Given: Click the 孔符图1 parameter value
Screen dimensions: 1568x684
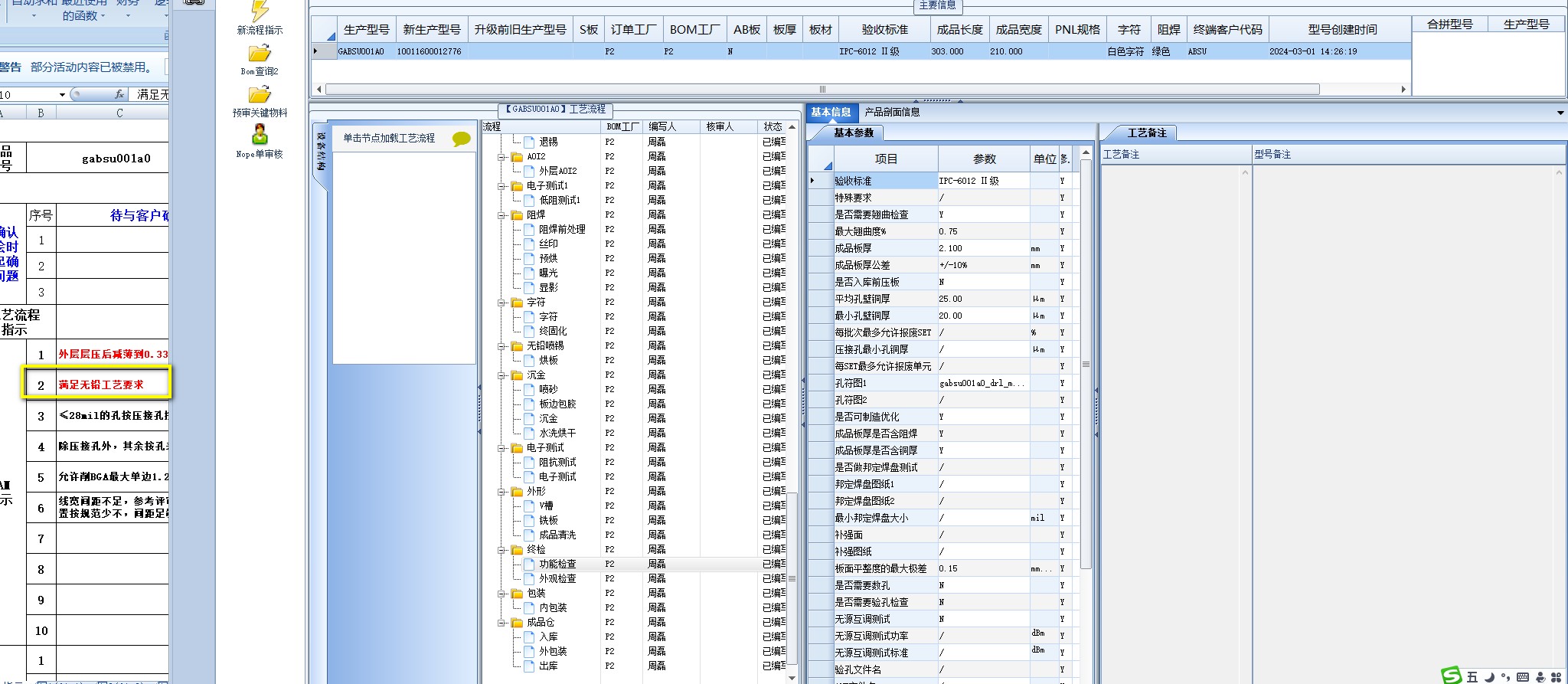Looking at the screenshot, I should 984,383.
